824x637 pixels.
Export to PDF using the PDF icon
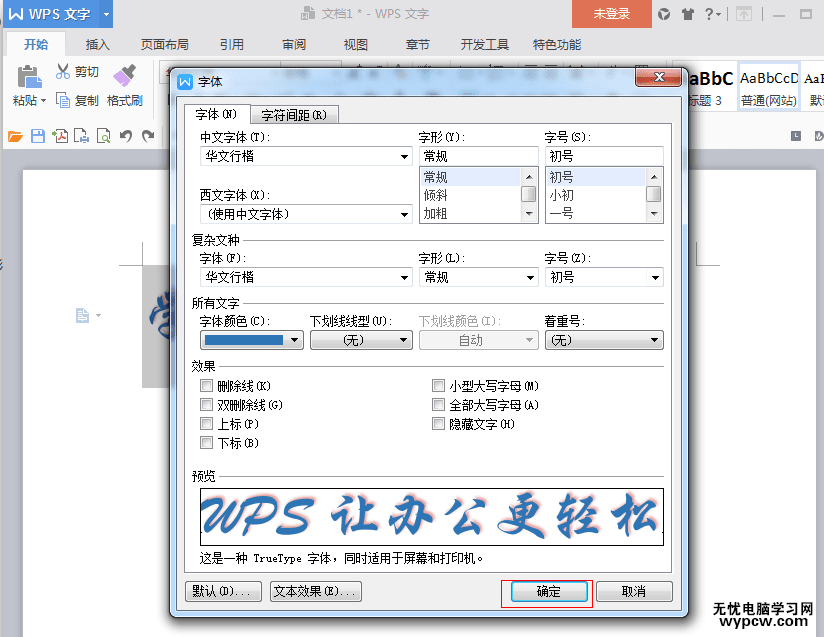tap(61, 137)
